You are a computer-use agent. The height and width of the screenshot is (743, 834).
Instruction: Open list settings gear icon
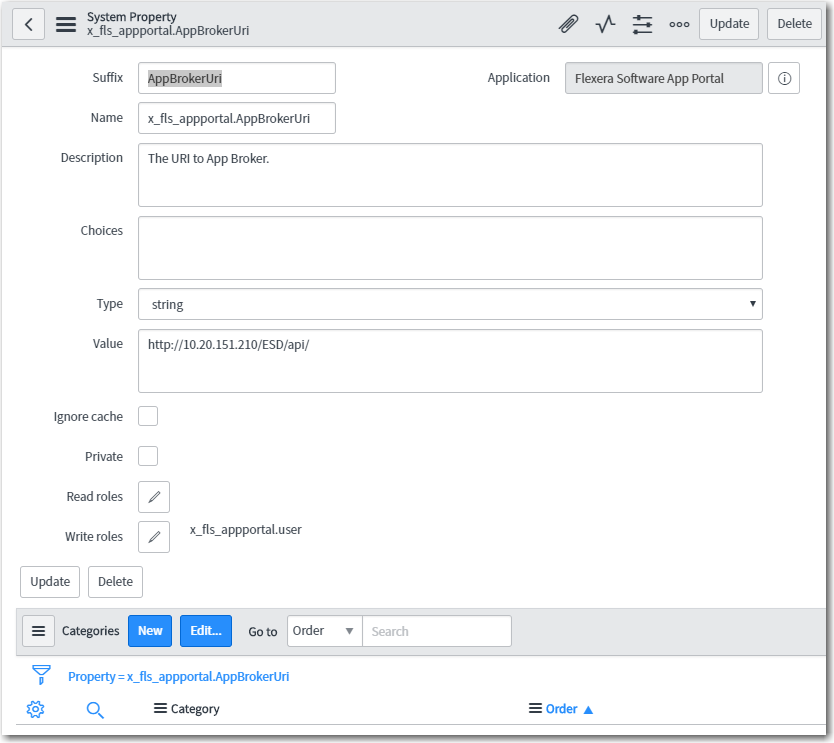pos(36,709)
